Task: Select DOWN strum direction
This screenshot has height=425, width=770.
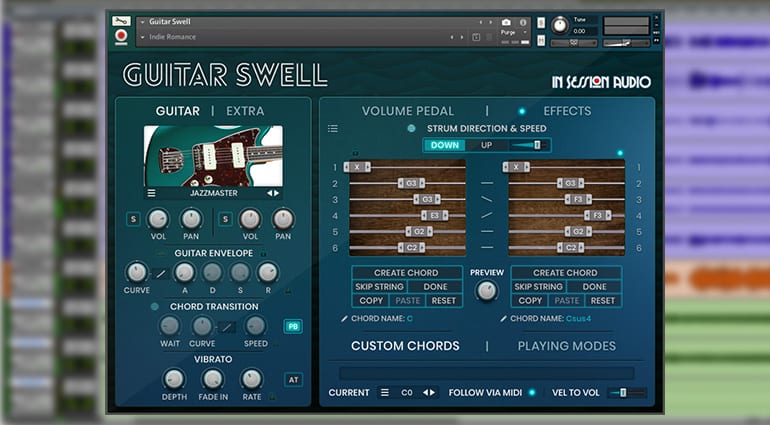Action: coord(445,145)
